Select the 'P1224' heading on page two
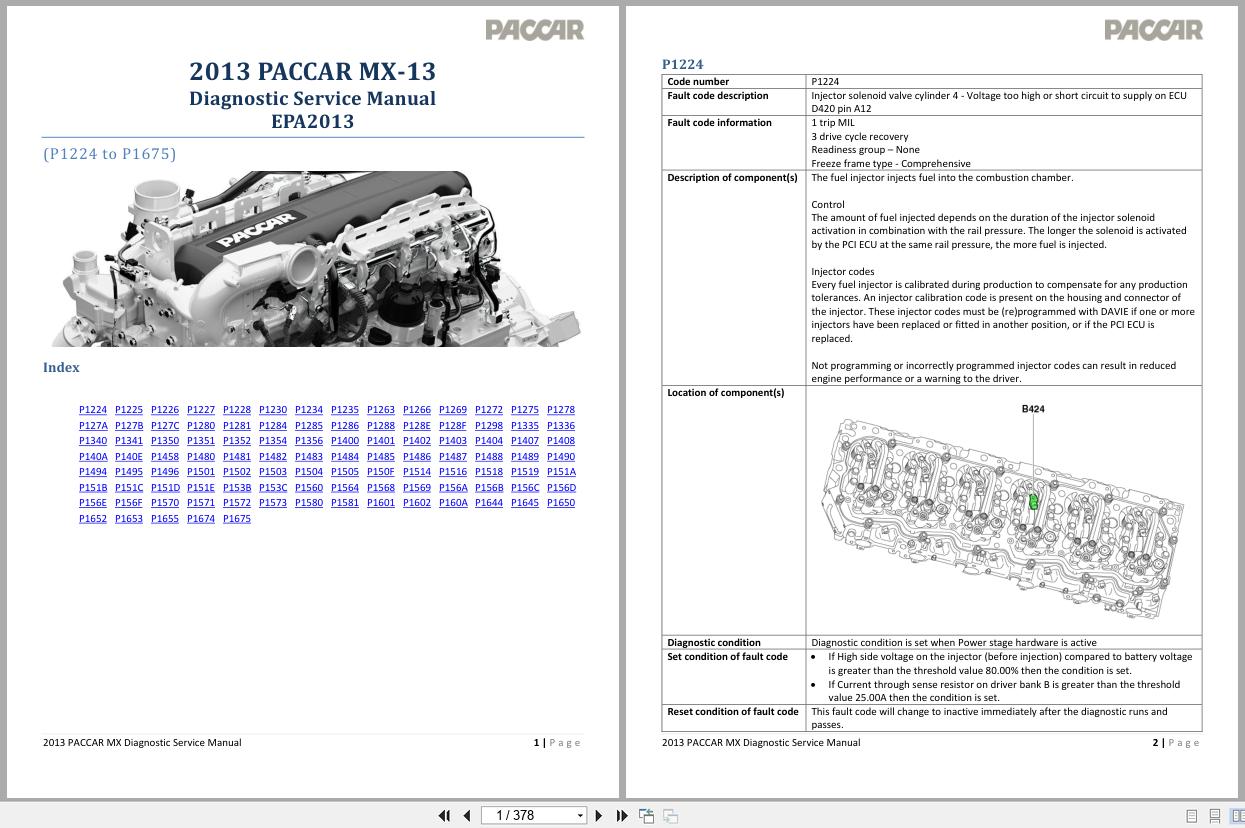This screenshot has height=828, width=1245. point(682,64)
